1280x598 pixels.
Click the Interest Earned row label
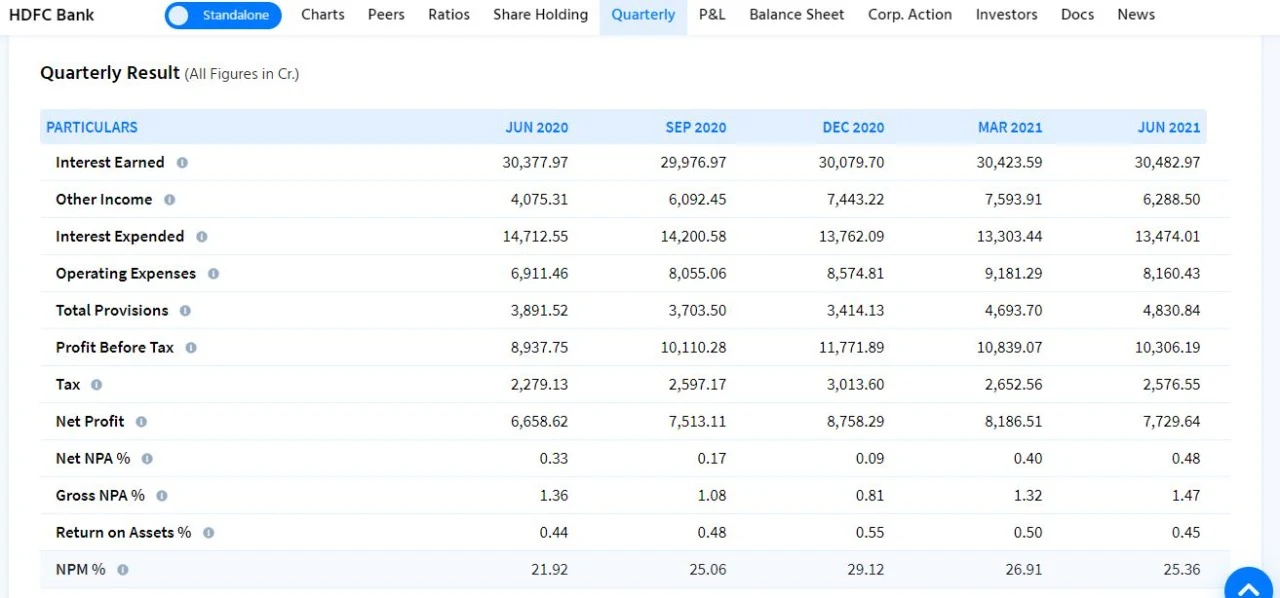coord(110,163)
